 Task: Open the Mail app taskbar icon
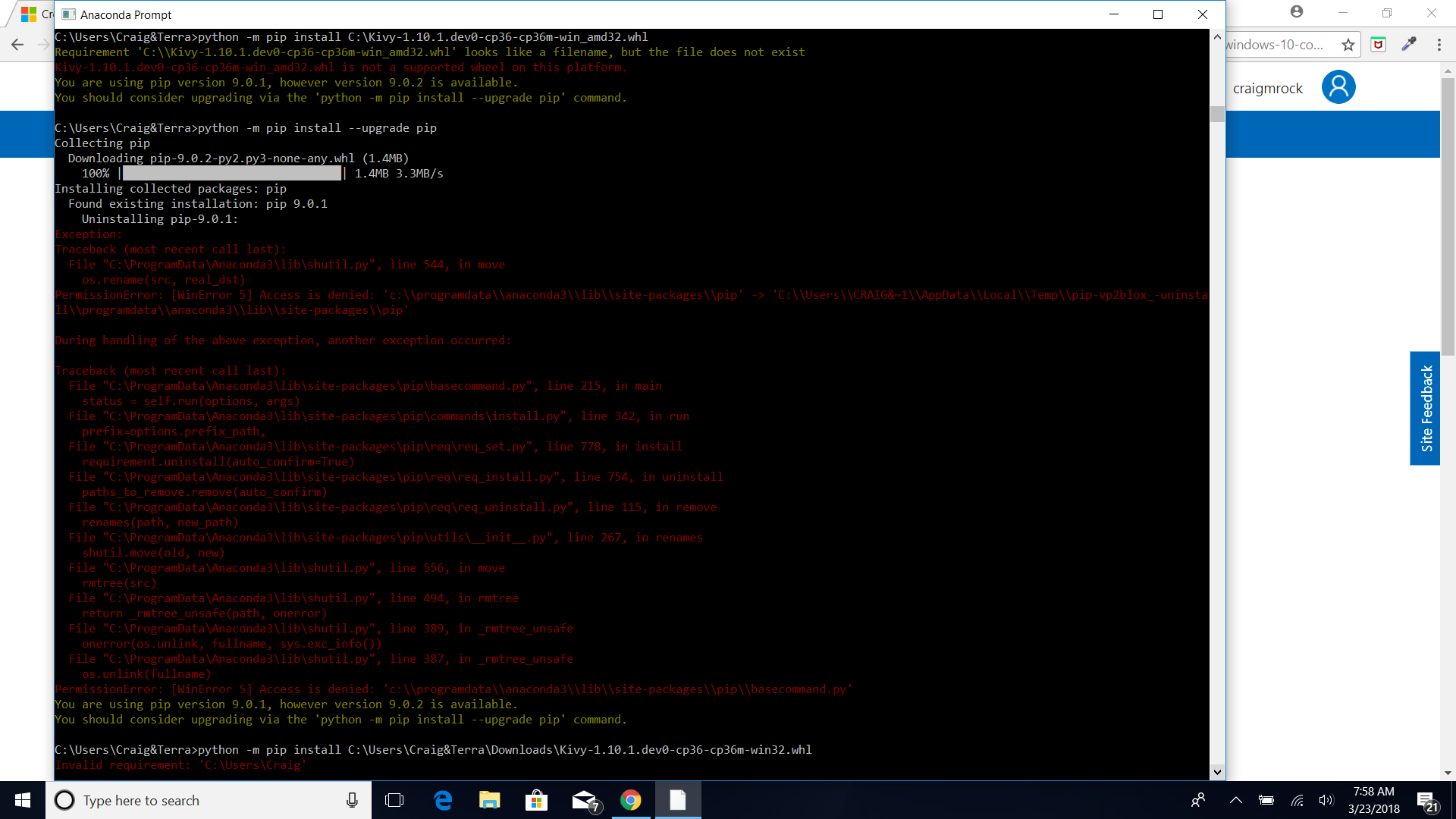click(585, 800)
